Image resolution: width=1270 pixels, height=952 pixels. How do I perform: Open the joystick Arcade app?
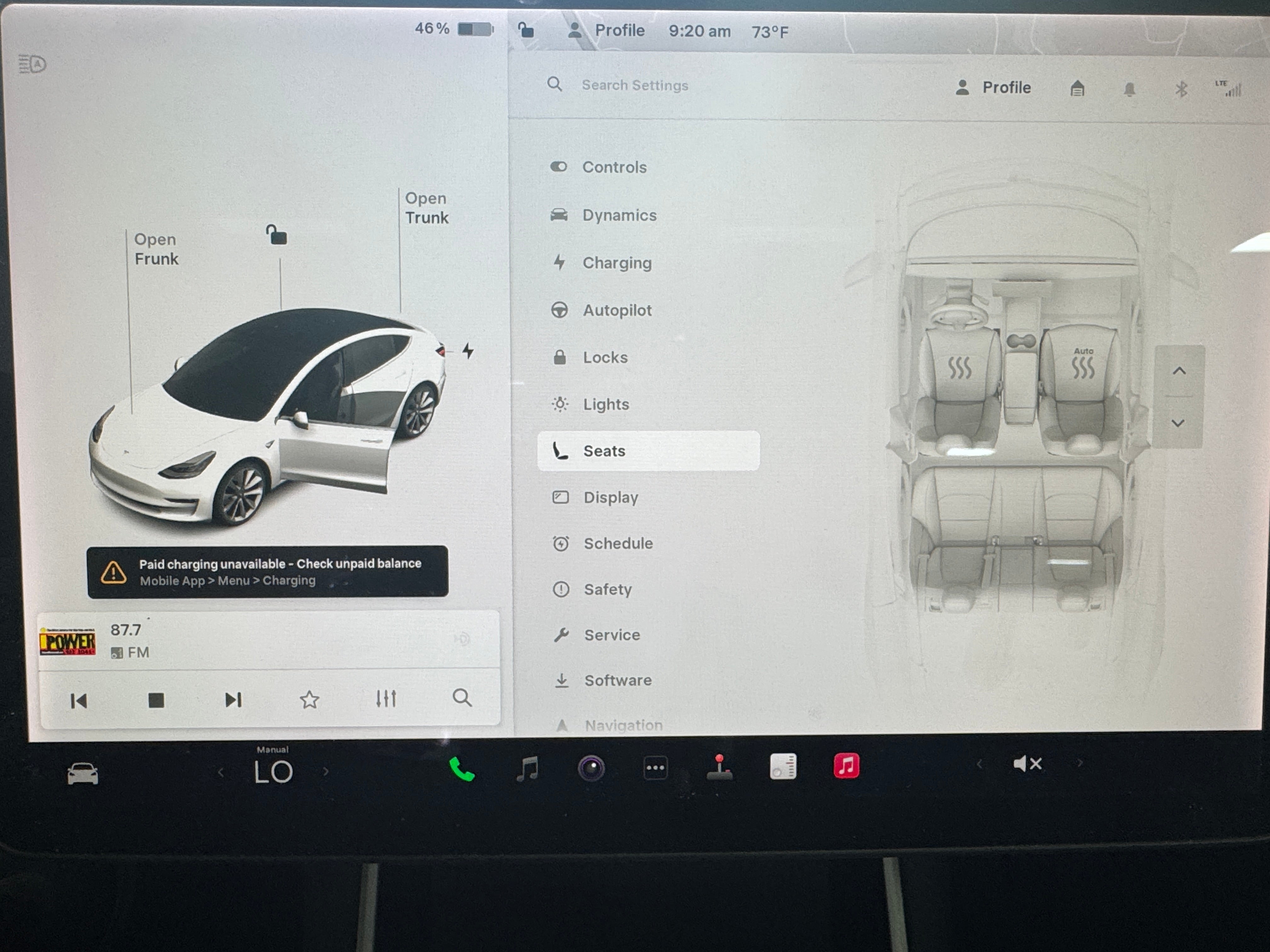click(719, 768)
